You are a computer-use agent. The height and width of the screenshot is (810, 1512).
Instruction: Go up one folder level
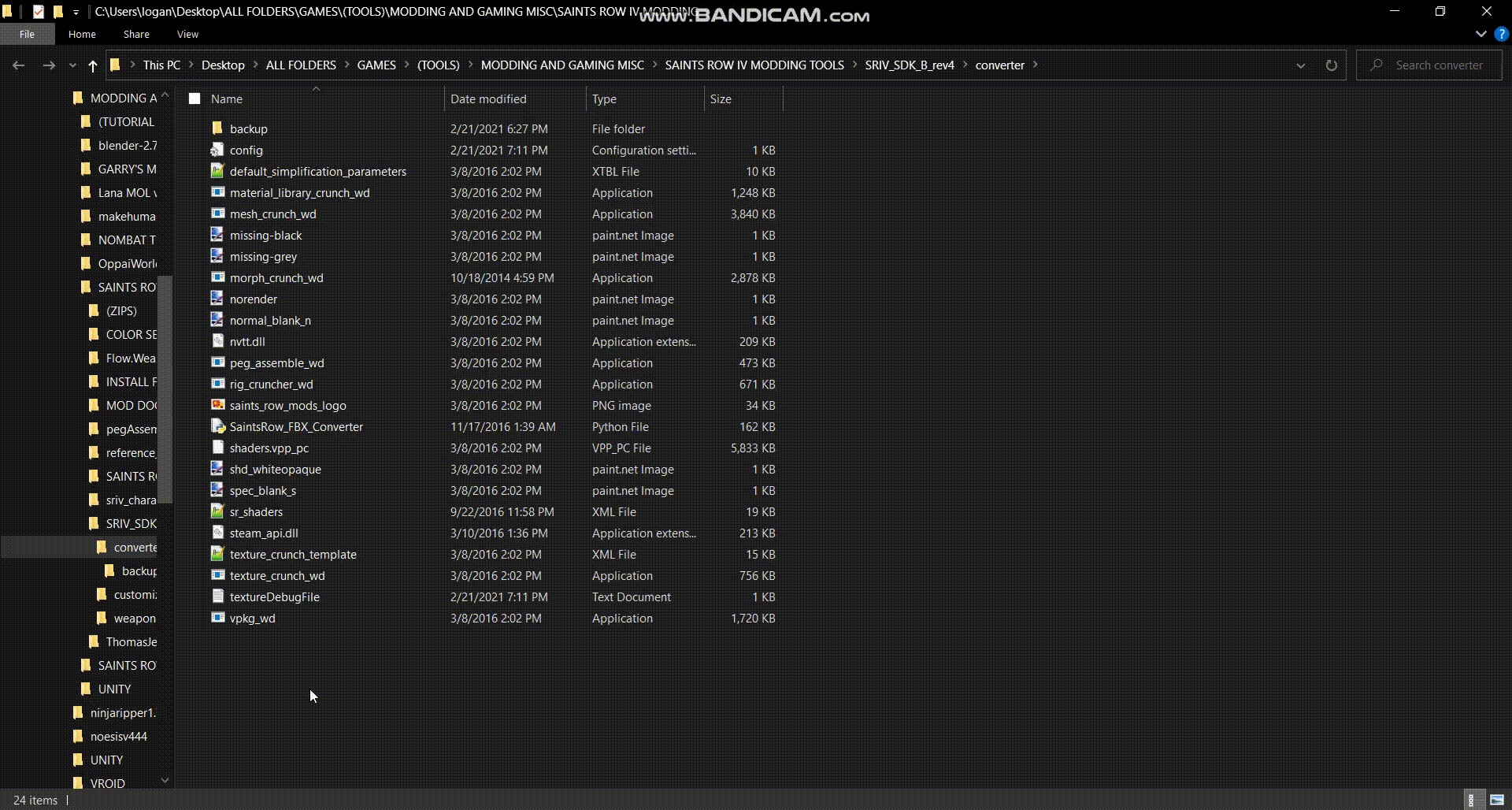[92, 65]
